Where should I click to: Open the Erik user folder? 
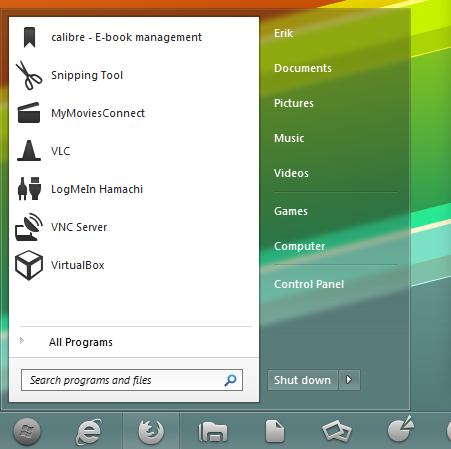point(283,33)
